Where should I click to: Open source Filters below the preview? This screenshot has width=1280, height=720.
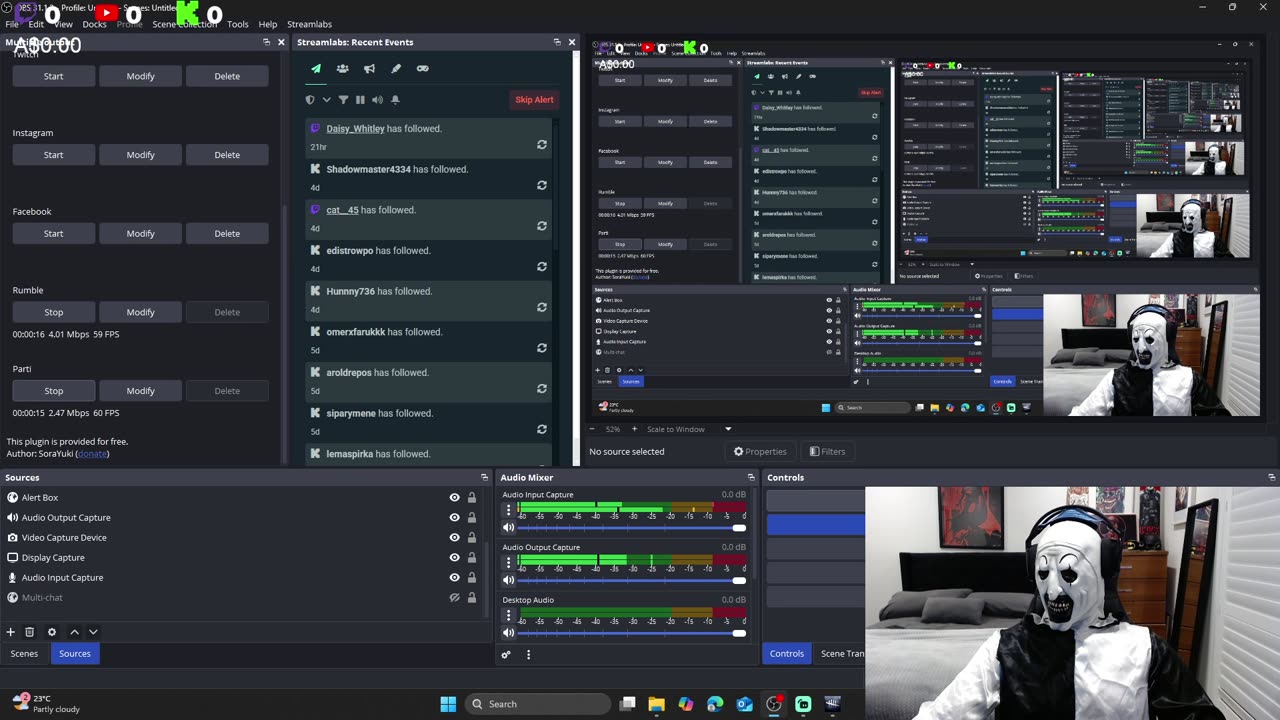(x=827, y=452)
